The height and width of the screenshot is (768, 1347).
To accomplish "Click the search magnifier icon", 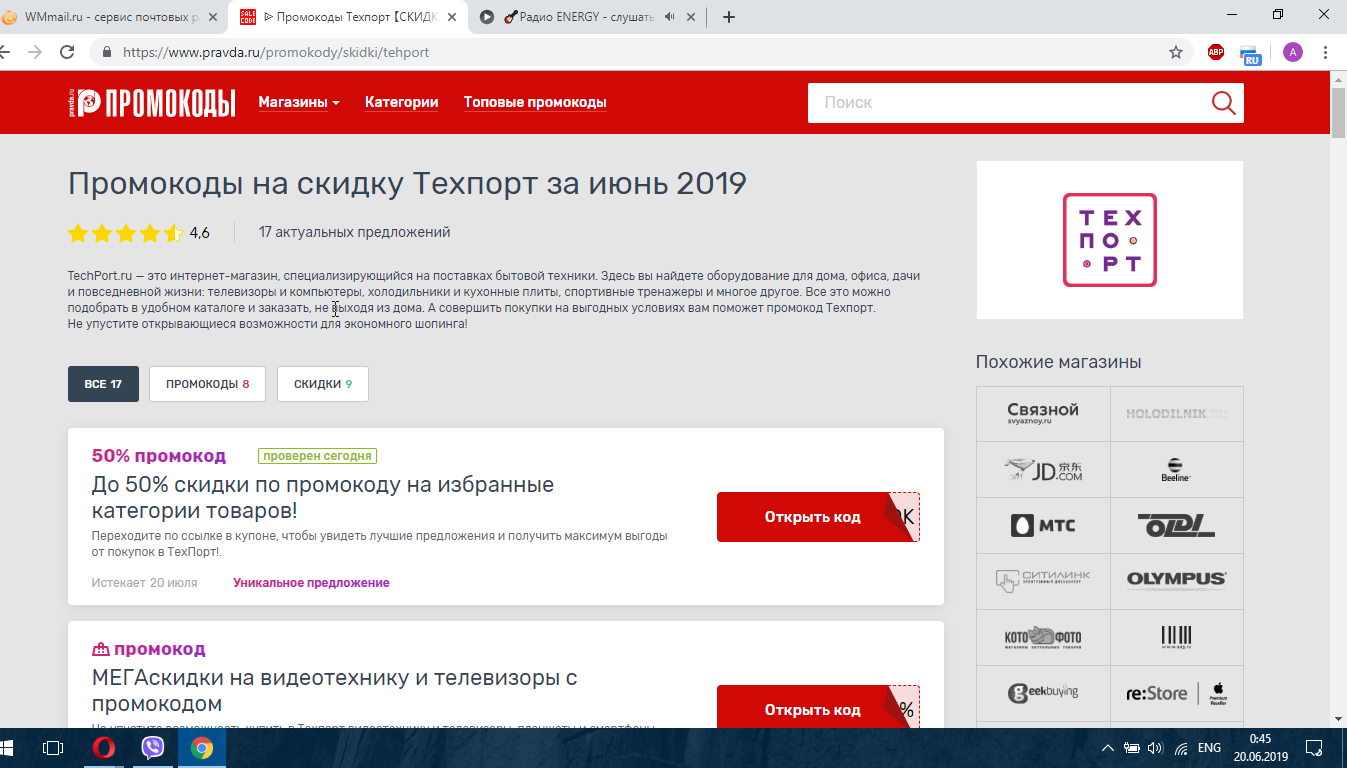I will click(1222, 102).
